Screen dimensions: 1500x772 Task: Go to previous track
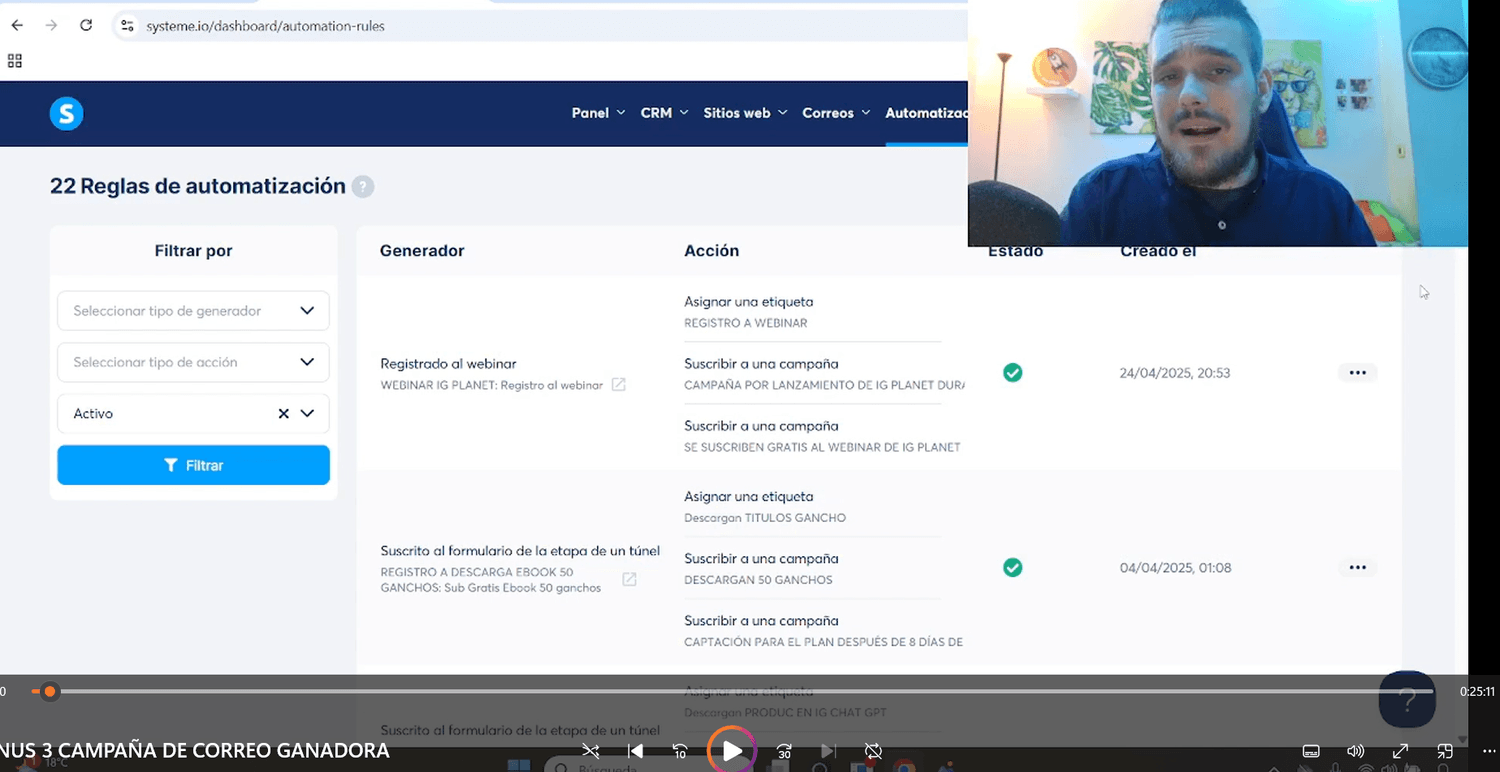(x=635, y=751)
